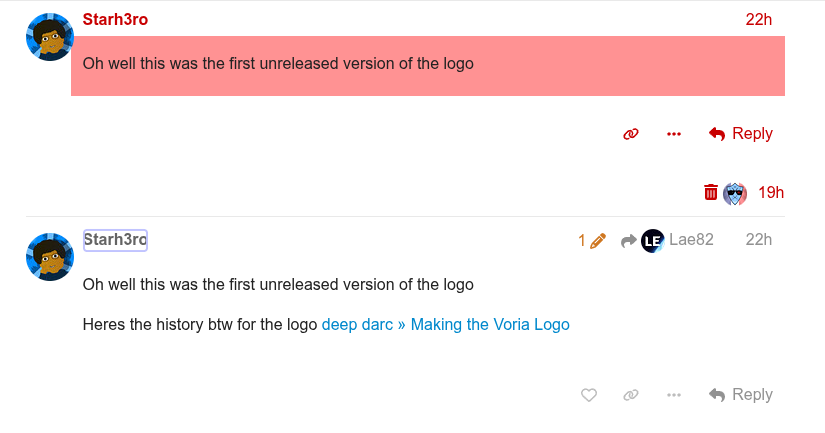Image resolution: width=825 pixels, height=433 pixels.
Task: Click the Lae82 avatar icon
Action: click(x=653, y=240)
